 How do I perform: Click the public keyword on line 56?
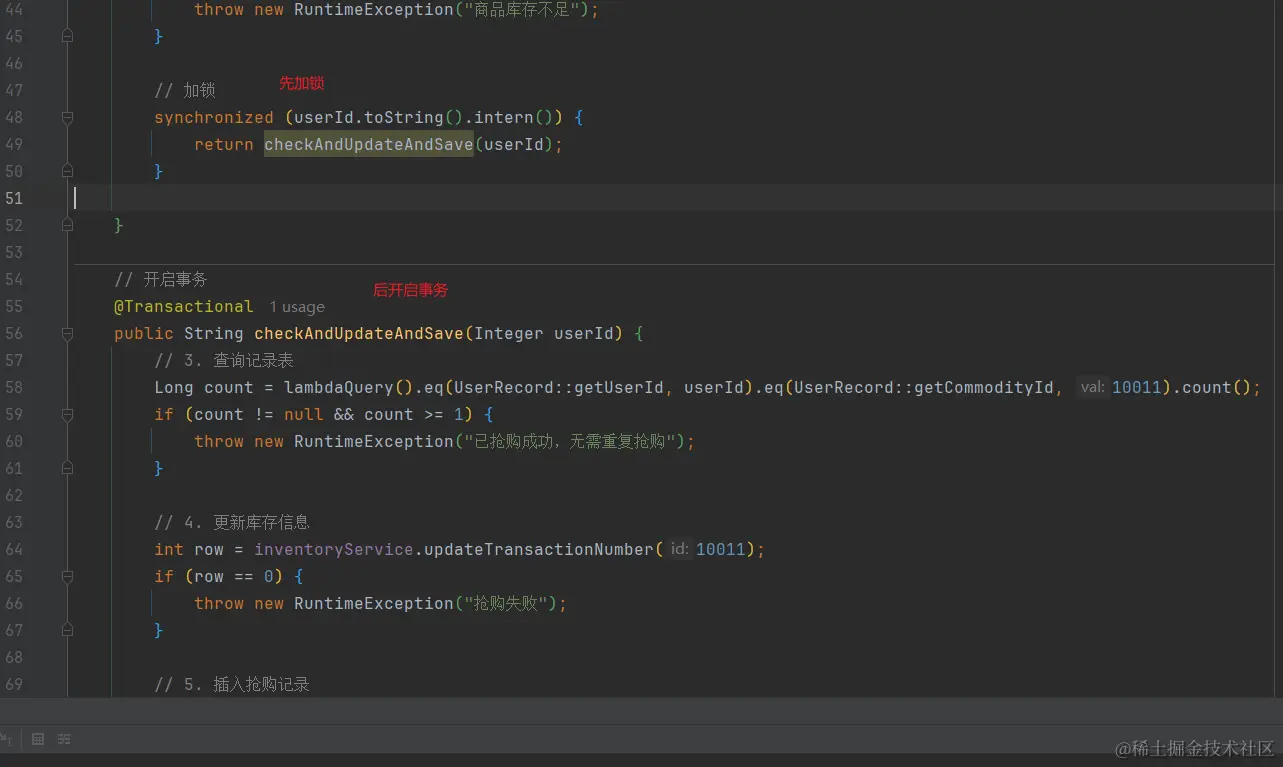(144, 333)
